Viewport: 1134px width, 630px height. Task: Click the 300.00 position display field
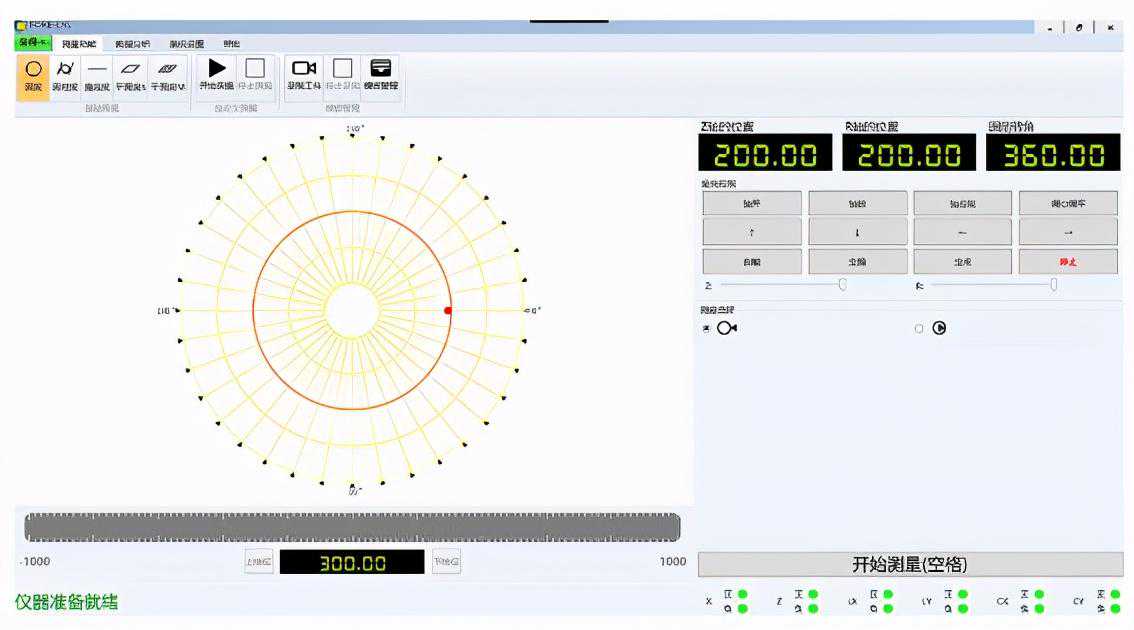click(352, 563)
